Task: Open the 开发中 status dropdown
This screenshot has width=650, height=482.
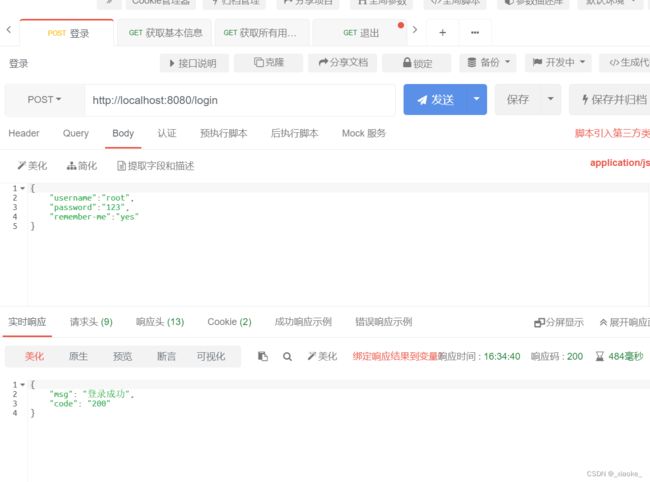Action: point(558,63)
